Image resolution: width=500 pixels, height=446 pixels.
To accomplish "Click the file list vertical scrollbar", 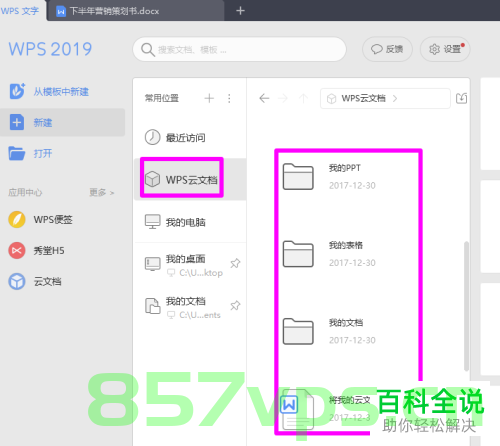I will click(466, 306).
